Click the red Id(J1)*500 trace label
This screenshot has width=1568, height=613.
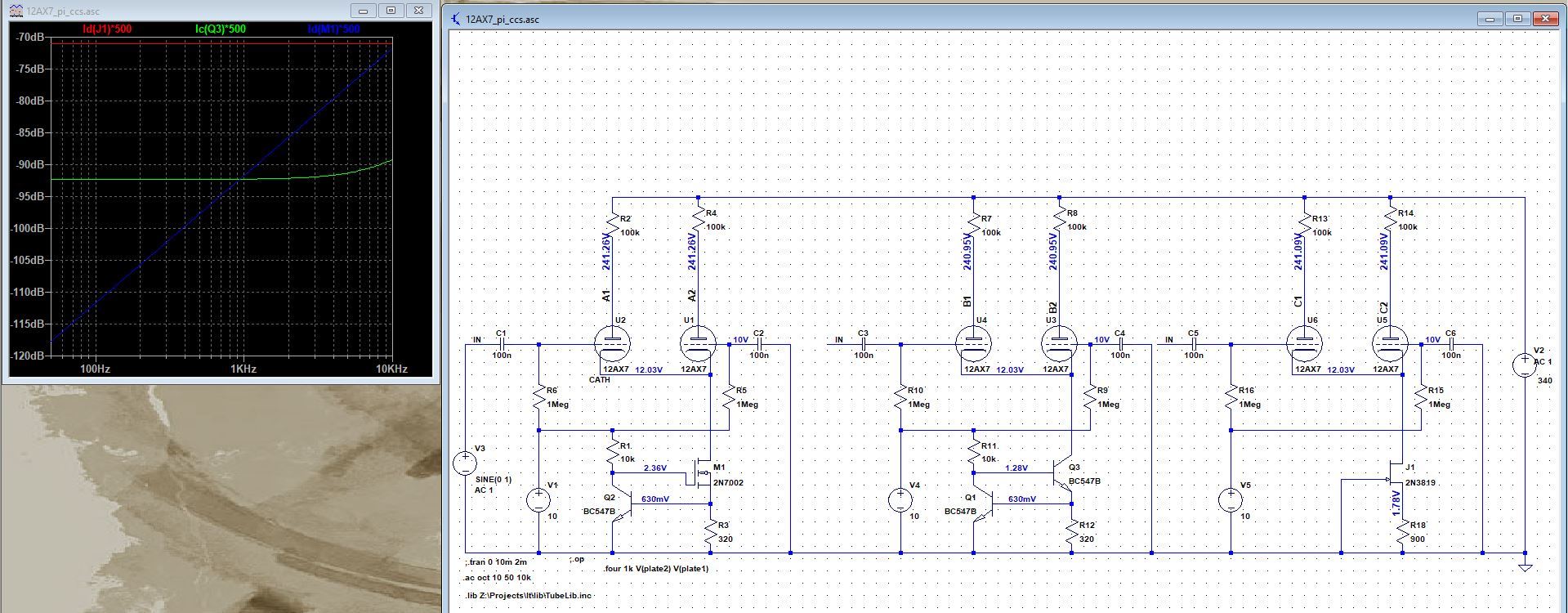point(107,29)
